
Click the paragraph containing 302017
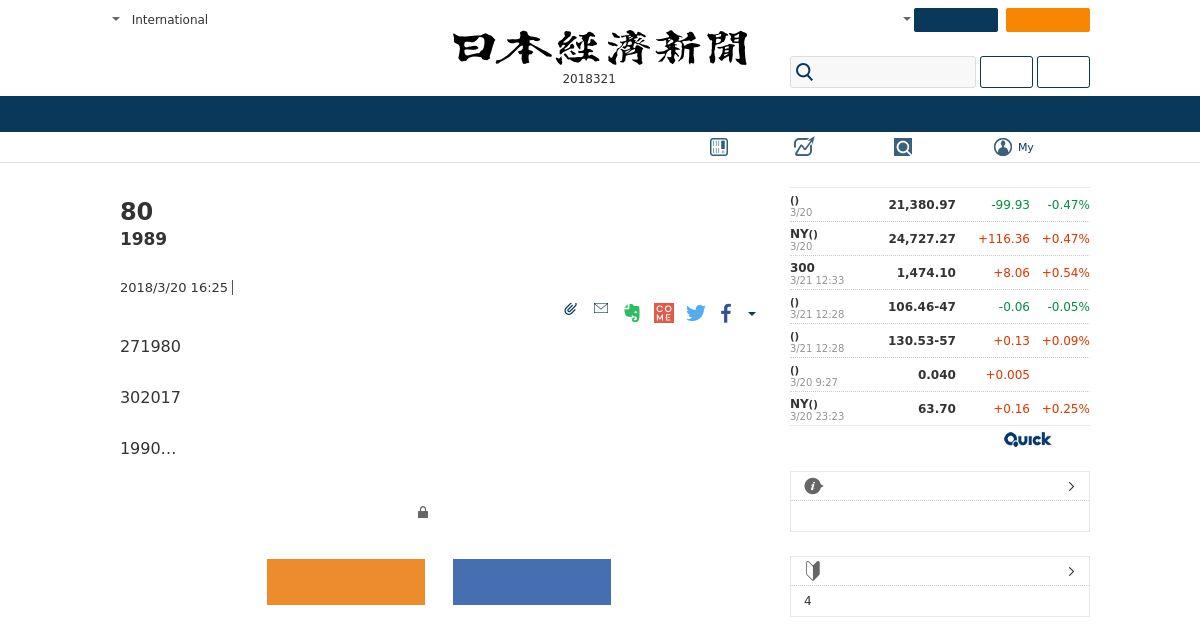pyautogui.click(x=150, y=397)
